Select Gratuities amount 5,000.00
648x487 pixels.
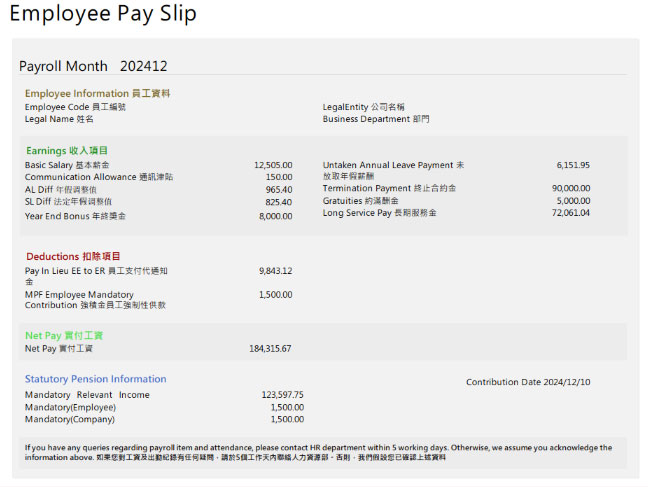[x=573, y=201]
